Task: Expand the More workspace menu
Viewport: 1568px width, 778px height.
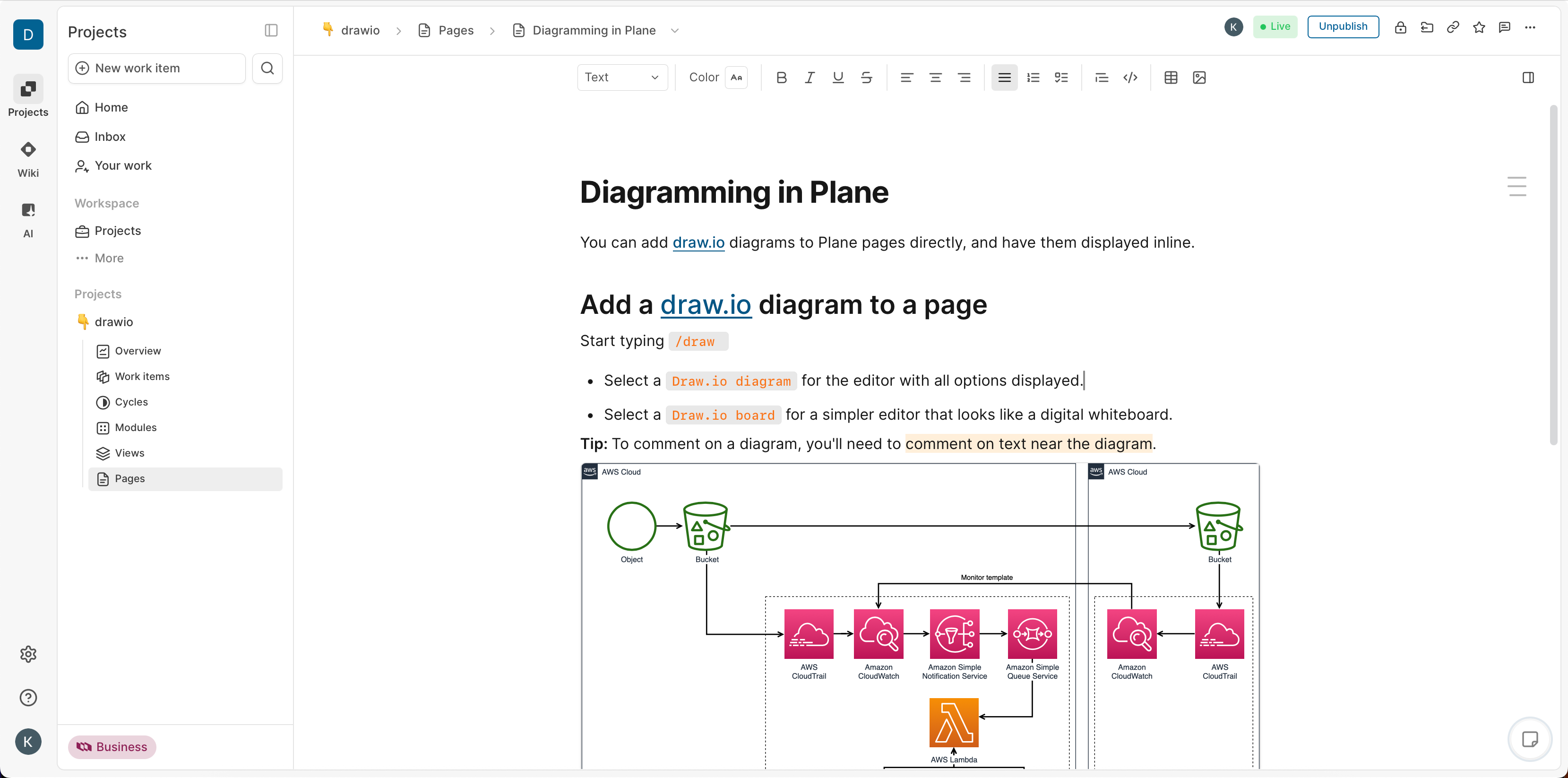Action: click(108, 258)
